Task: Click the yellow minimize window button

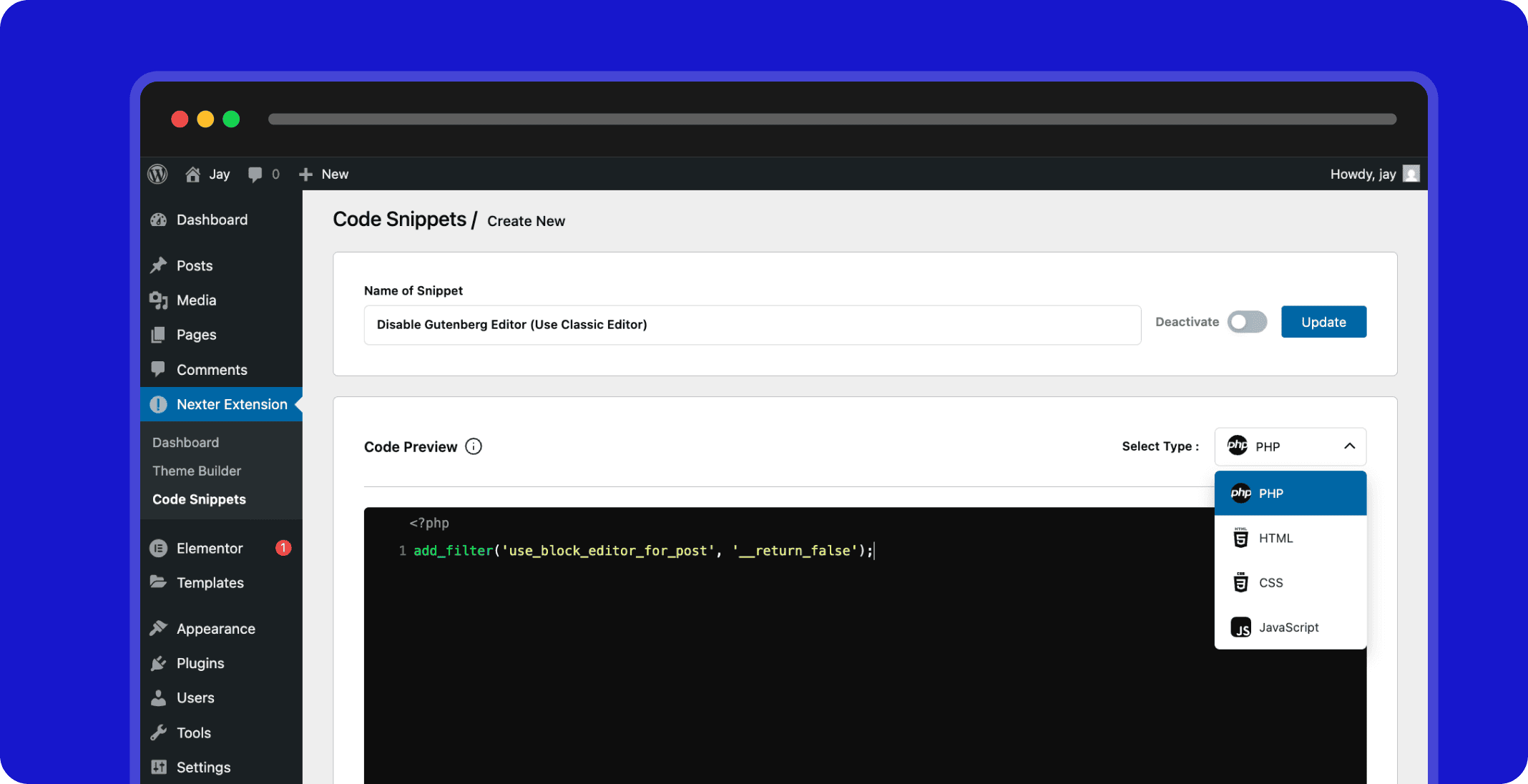Action: [x=205, y=119]
